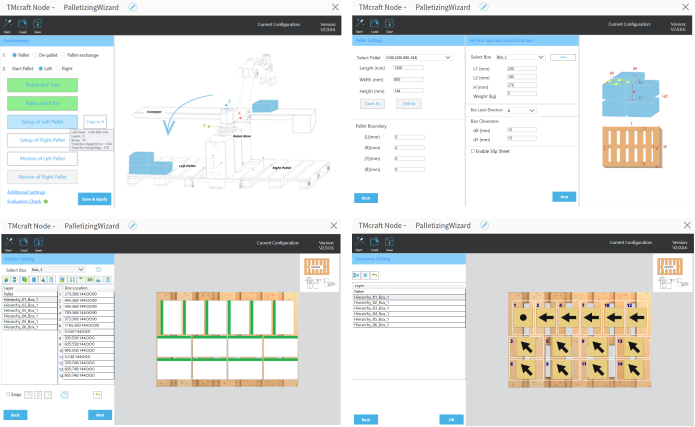
Task: Open the Additional Settings link
Action: pyautogui.click(x=26, y=191)
